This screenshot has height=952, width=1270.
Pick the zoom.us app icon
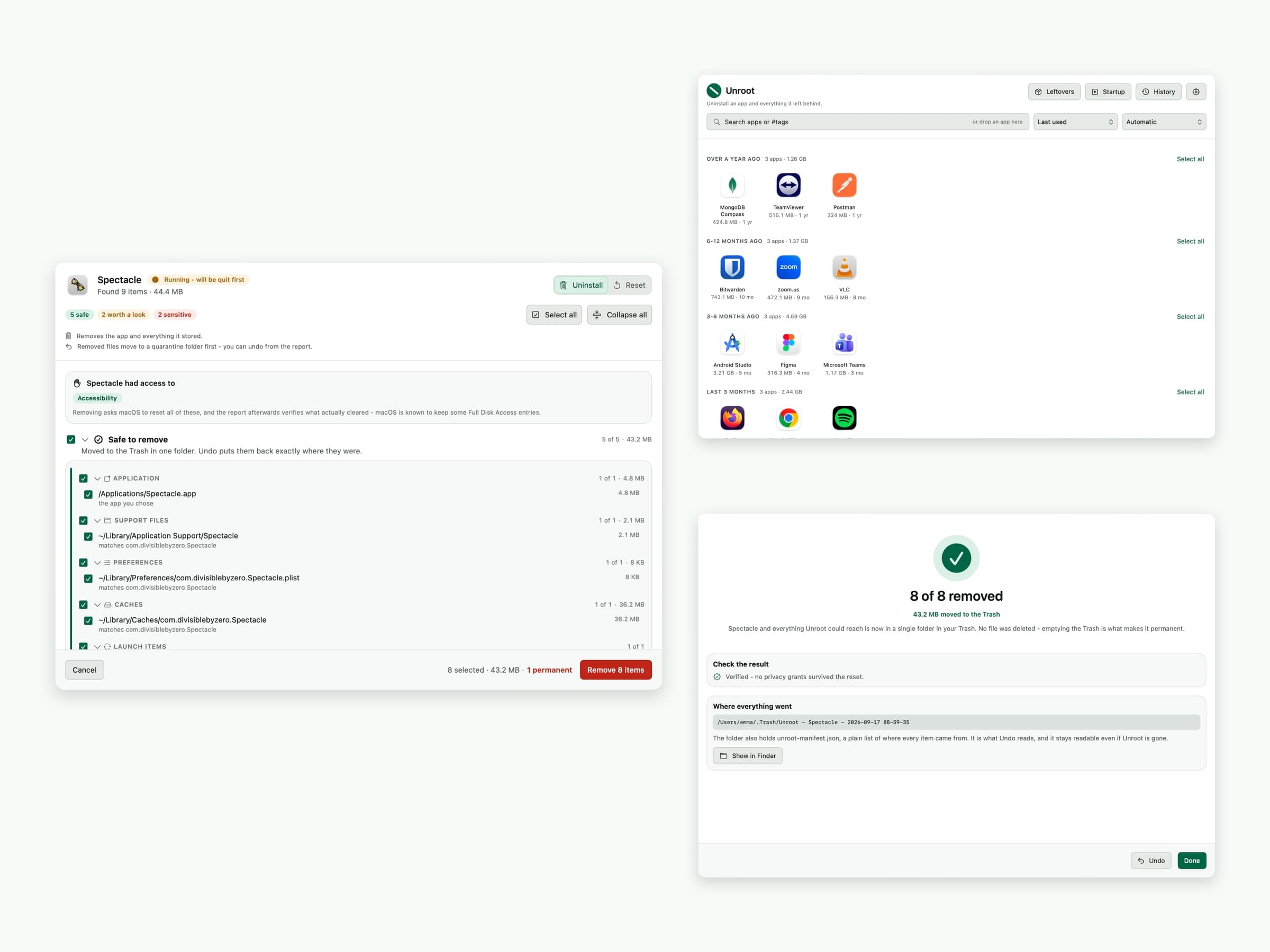tap(788, 267)
